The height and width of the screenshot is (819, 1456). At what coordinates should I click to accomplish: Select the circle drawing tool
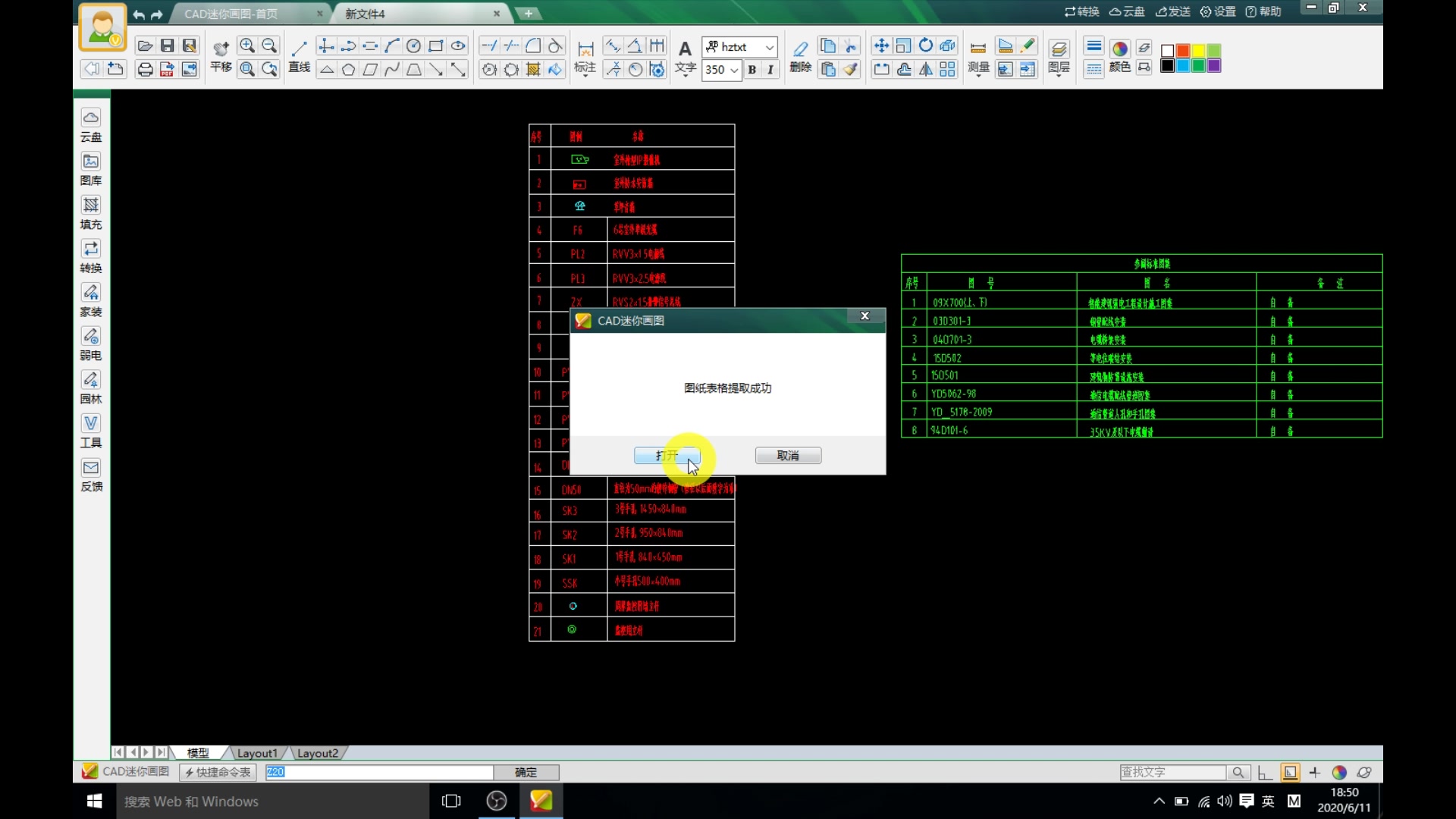[413, 46]
